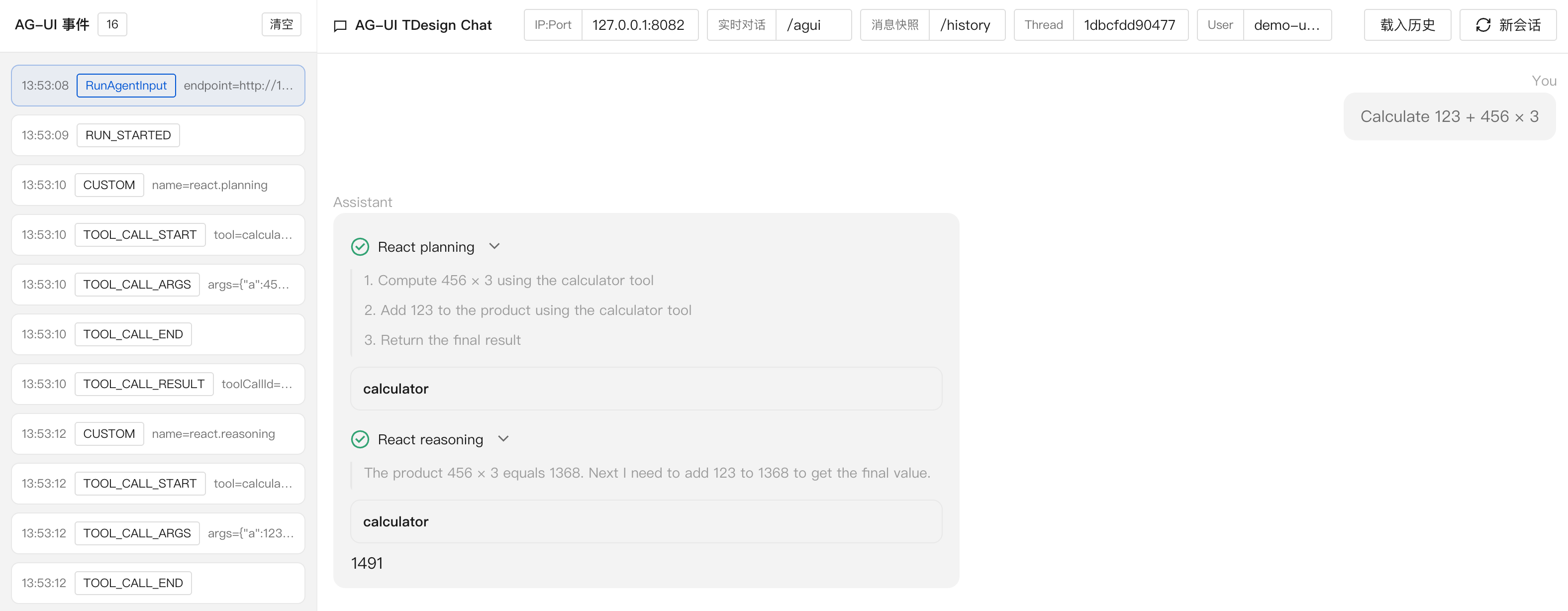Image resolution: width=1568 pixels, height=611 pixels.
Task: Click the event count badge 16
Action: (112, 24)
